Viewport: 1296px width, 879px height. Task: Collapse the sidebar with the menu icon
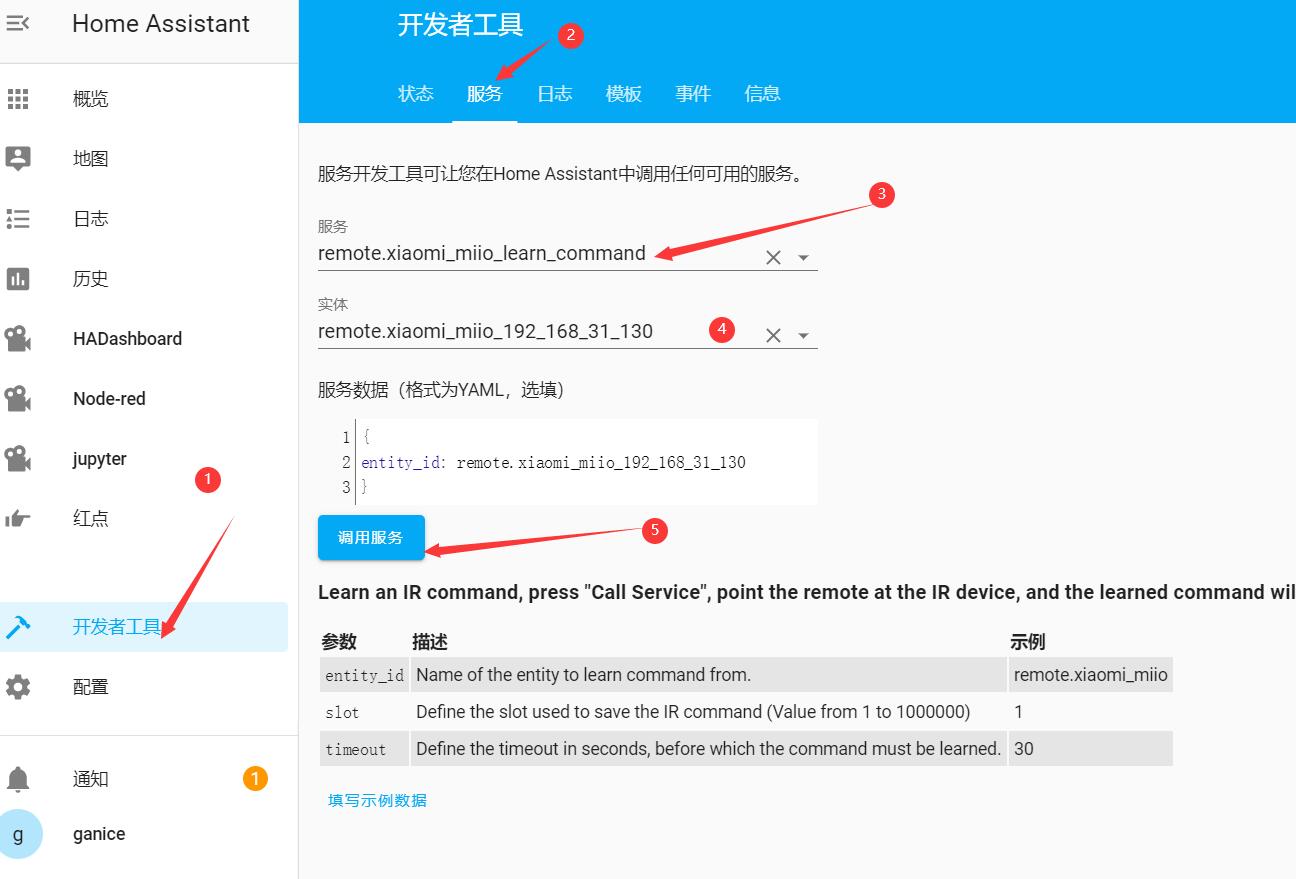pos(20,23)
